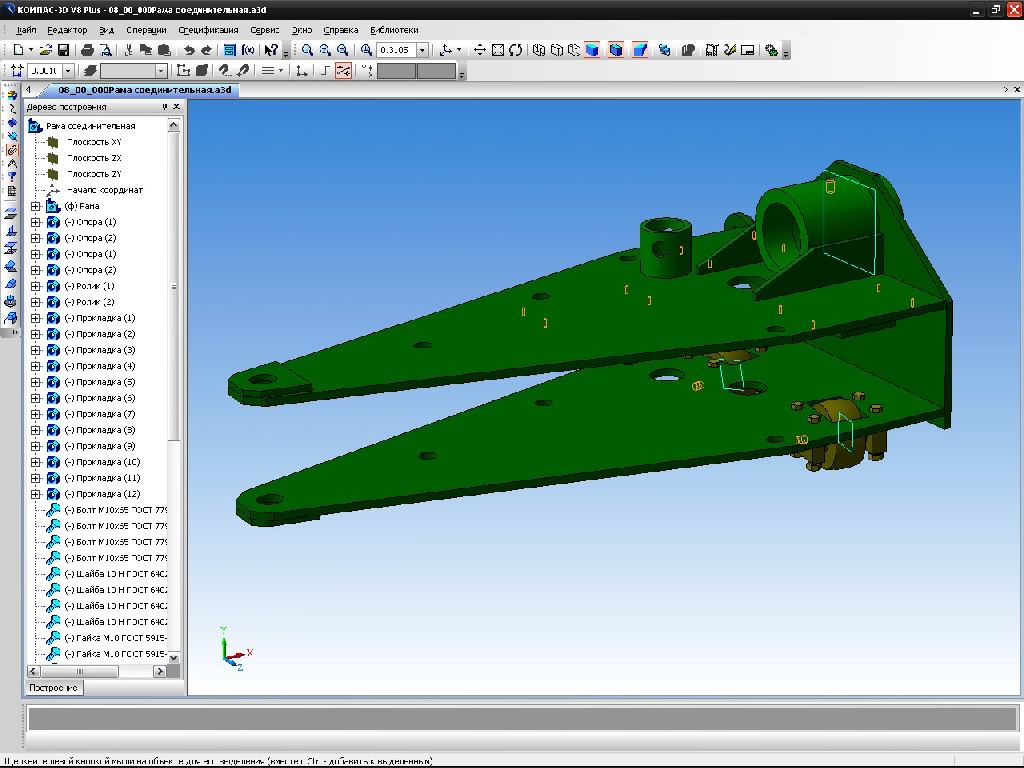Click the zoom-in magnifier icon

tap(307, 50)
